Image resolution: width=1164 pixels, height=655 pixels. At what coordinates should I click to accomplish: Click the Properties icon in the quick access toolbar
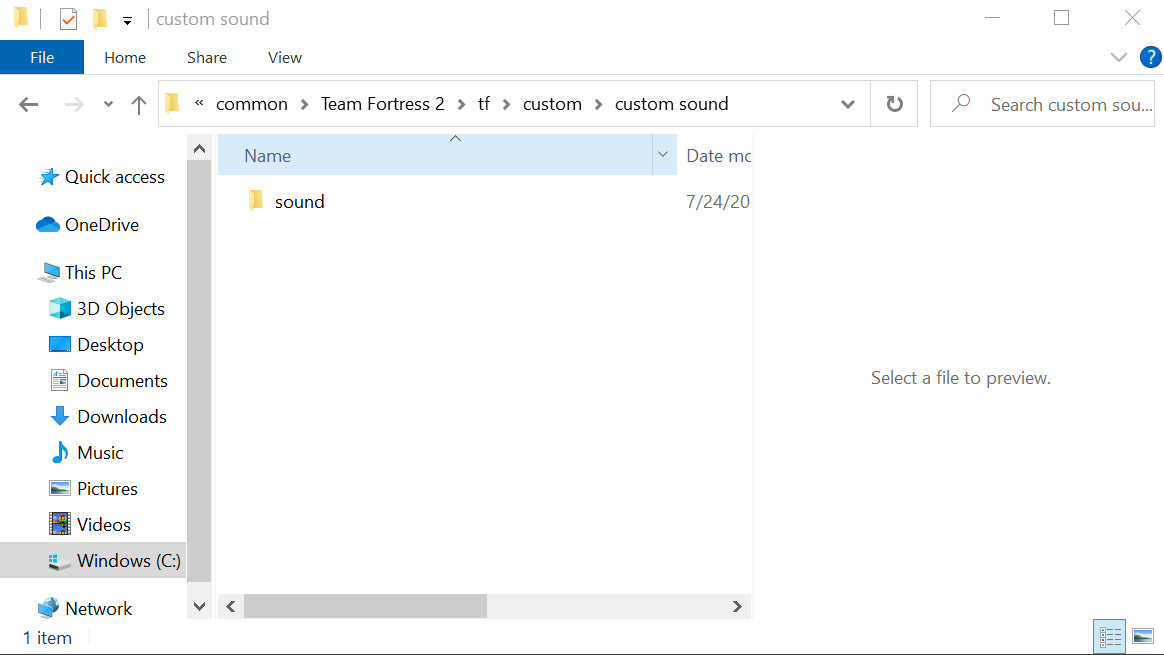point(68,18)
